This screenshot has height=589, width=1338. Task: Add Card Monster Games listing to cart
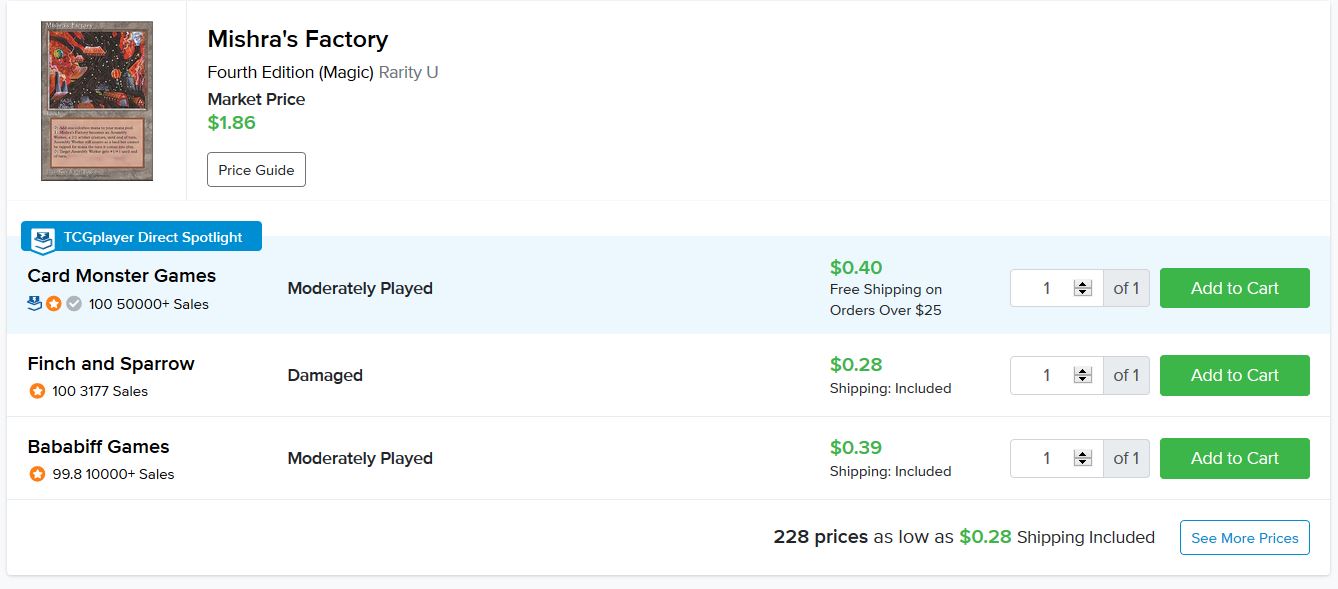[x=1234, y=288]
